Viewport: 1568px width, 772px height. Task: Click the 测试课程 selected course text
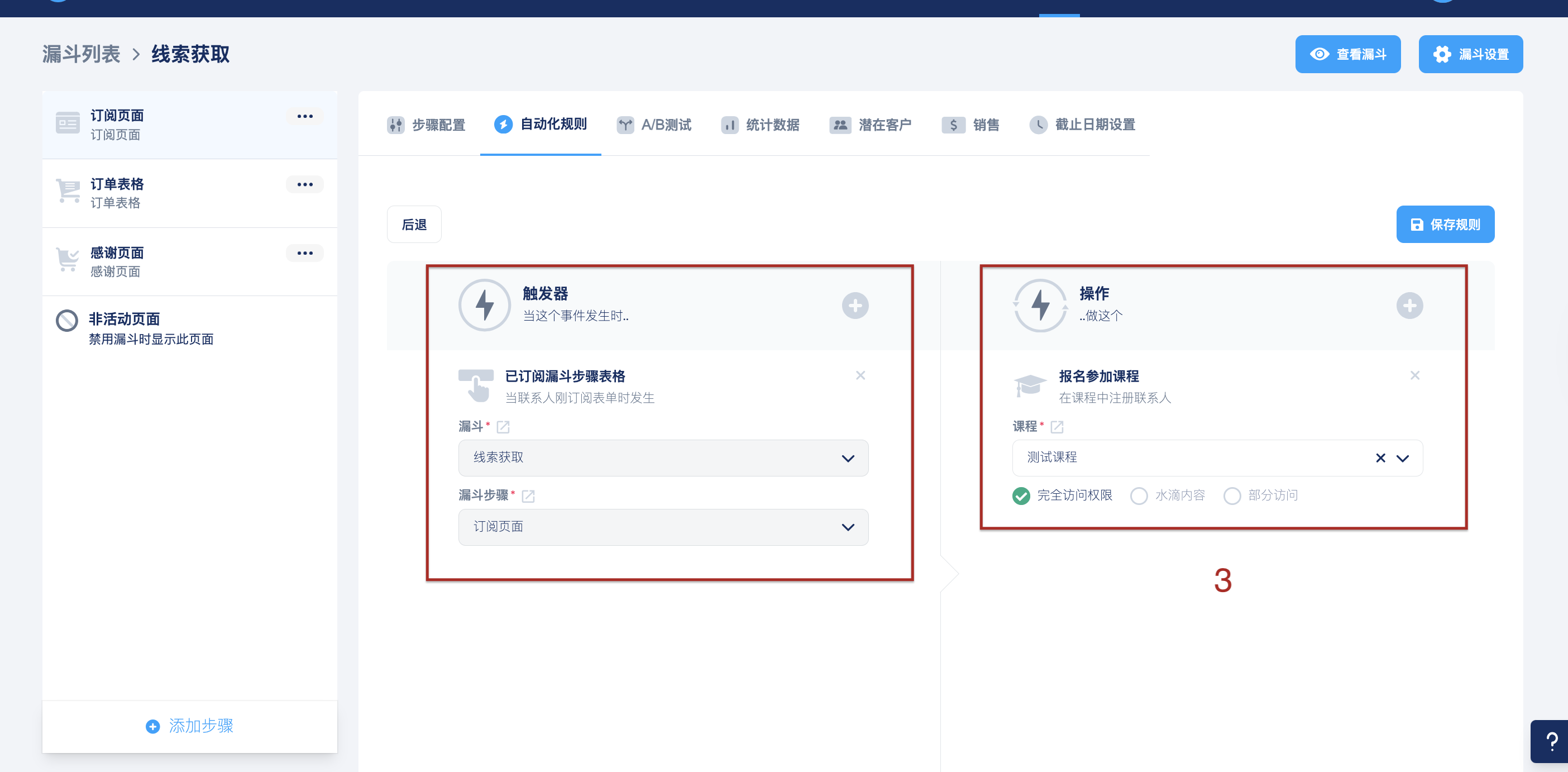tap(1052, 458)
